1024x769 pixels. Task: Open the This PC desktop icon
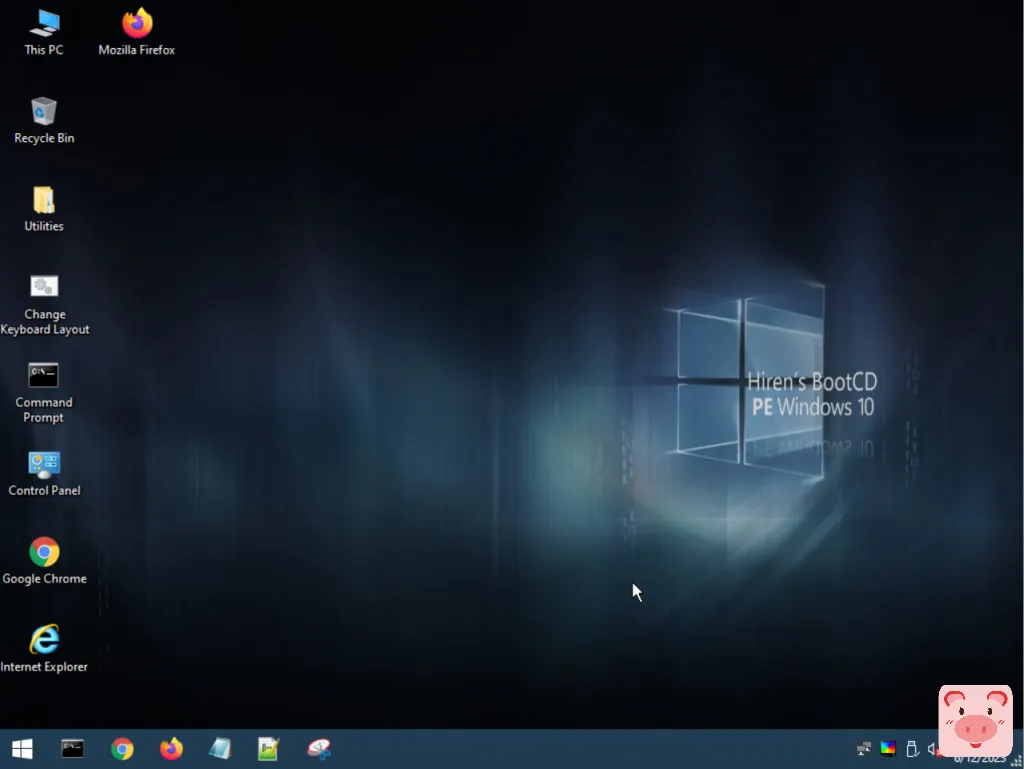(x=44, y=33)
